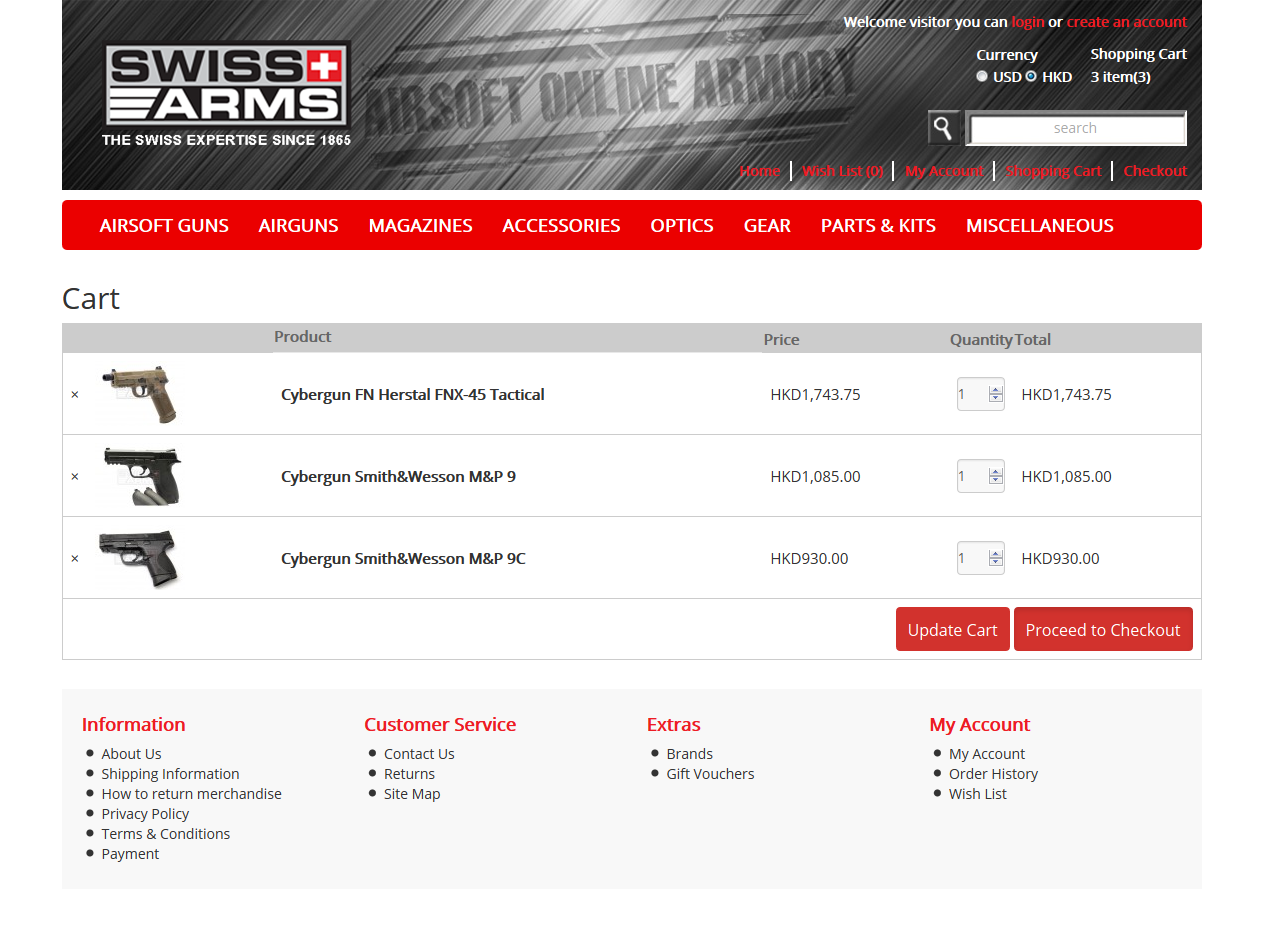Image resolution: width=1280 pixels, height=948 pixels.
Task: Click the Swiss Arms logo
Action: click(x=226, y=94)
